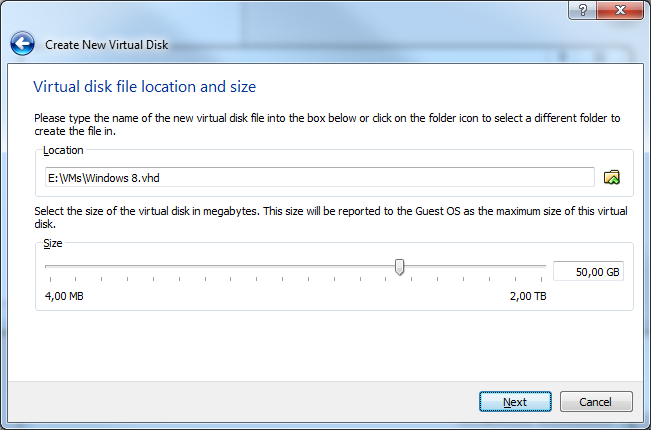651x430 pixels.
Task: Open the folder browse icon beside Location
Action: click(612, 177)
